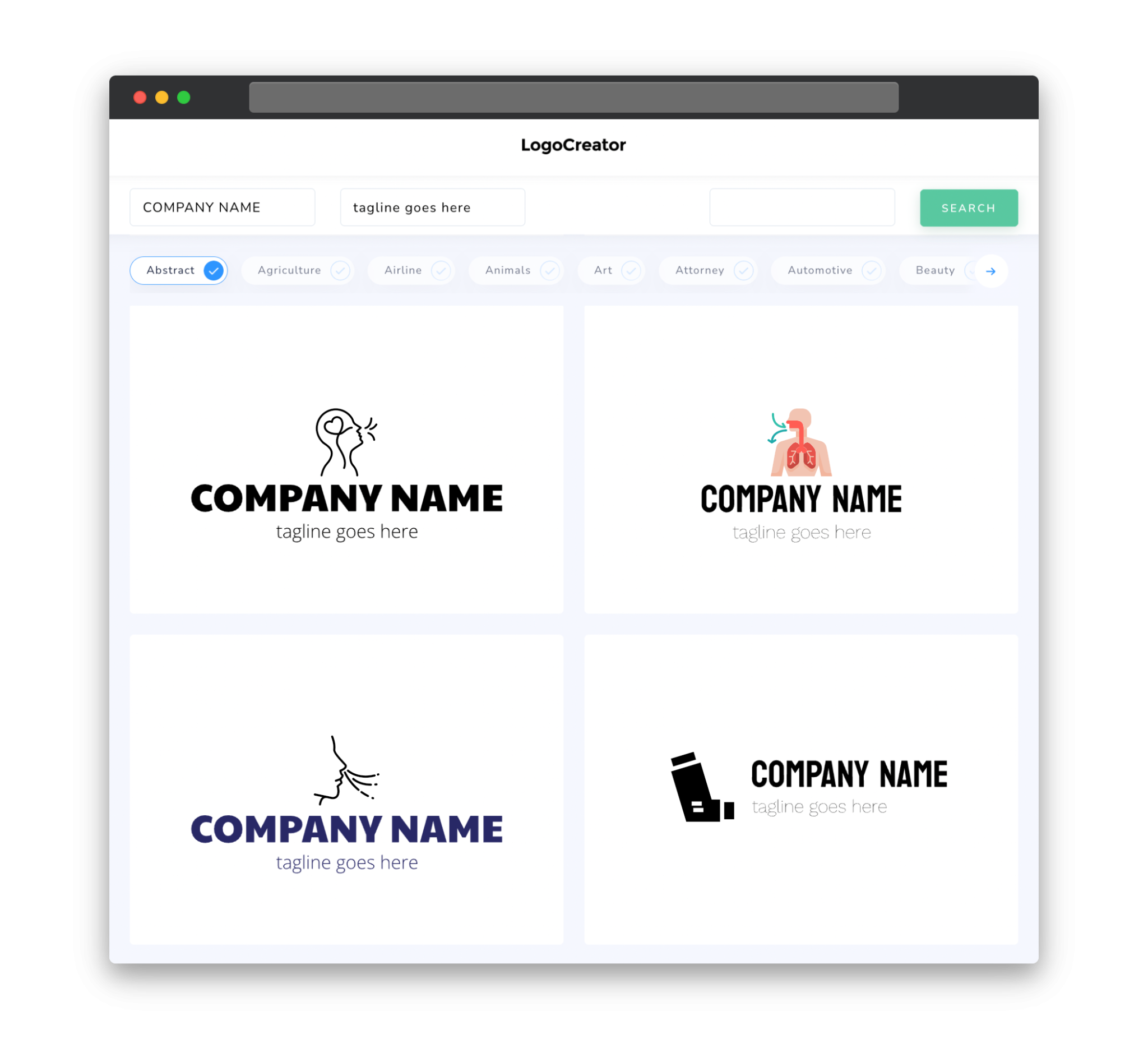This screenshot has height=1039, width=1148.
Task: Click the Company Name input field
Action: pos(223,207)
